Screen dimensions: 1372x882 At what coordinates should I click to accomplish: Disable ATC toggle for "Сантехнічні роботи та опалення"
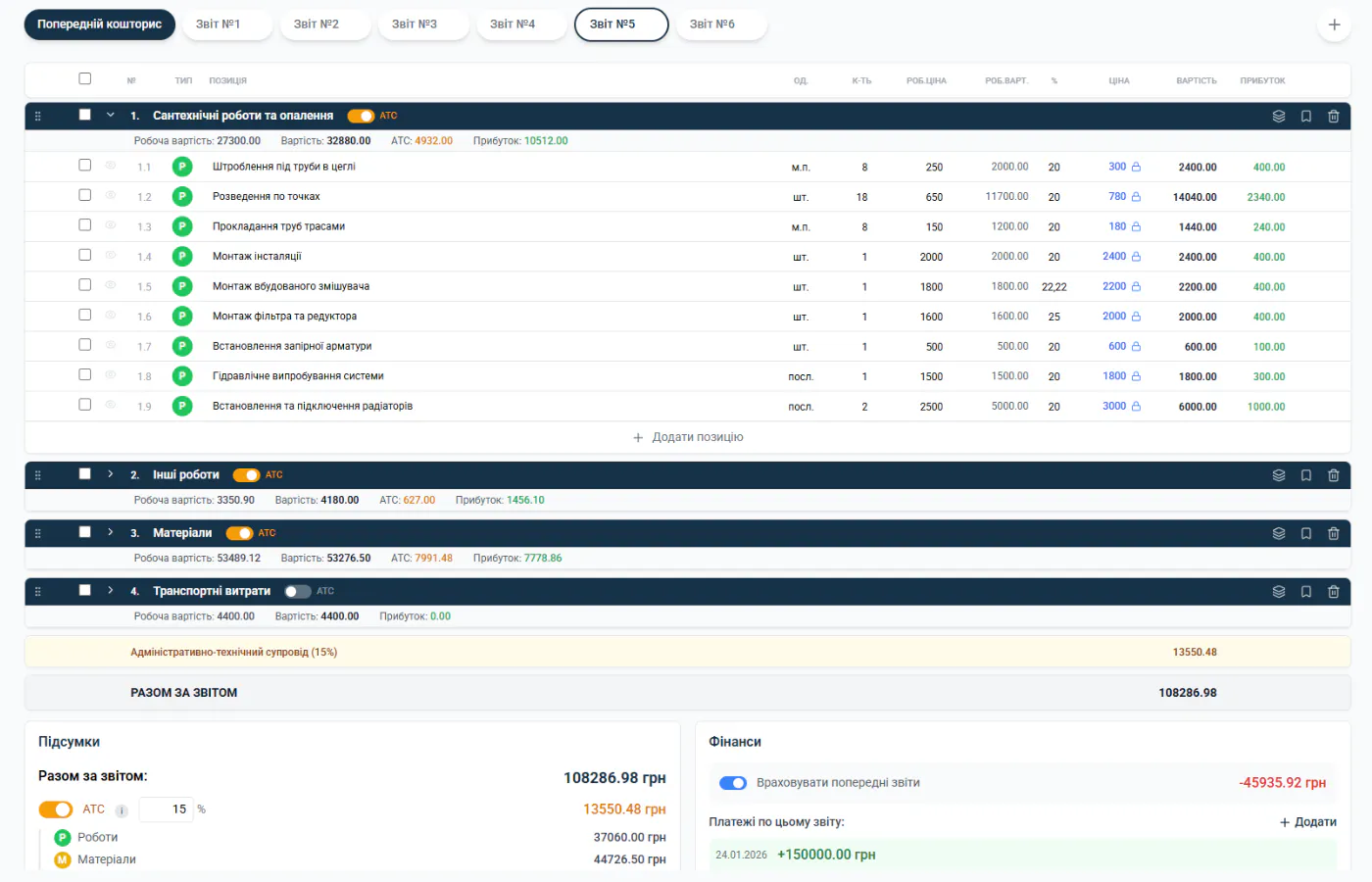(x=361, y=116)
